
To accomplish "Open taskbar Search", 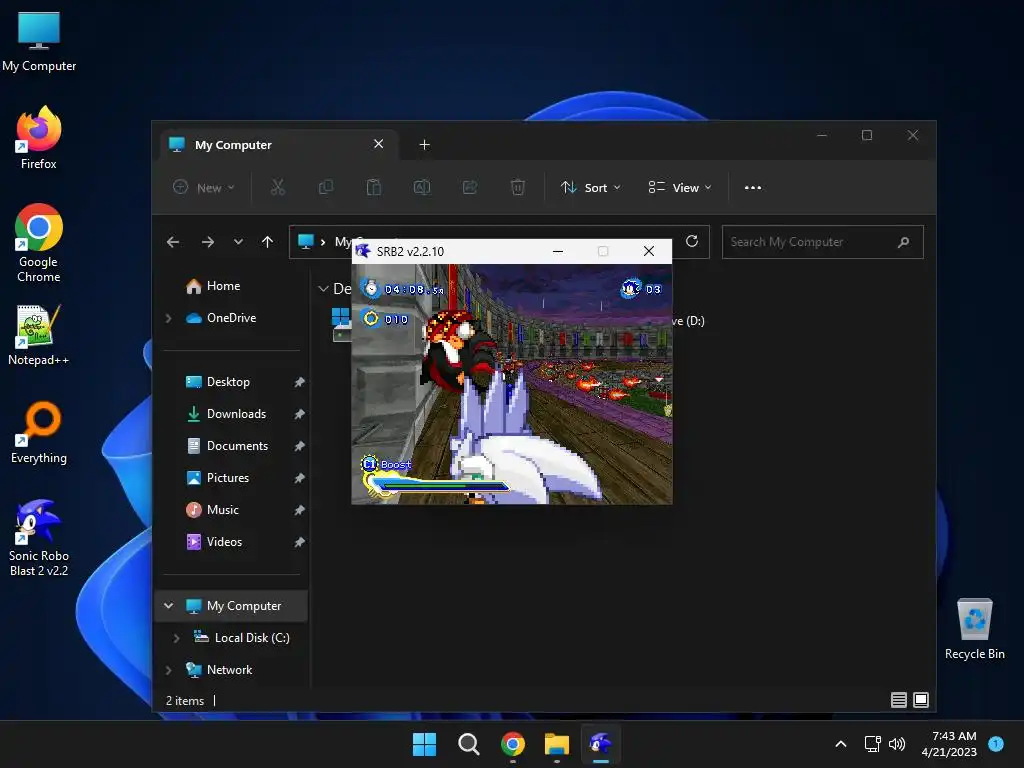I will point(469,744).
